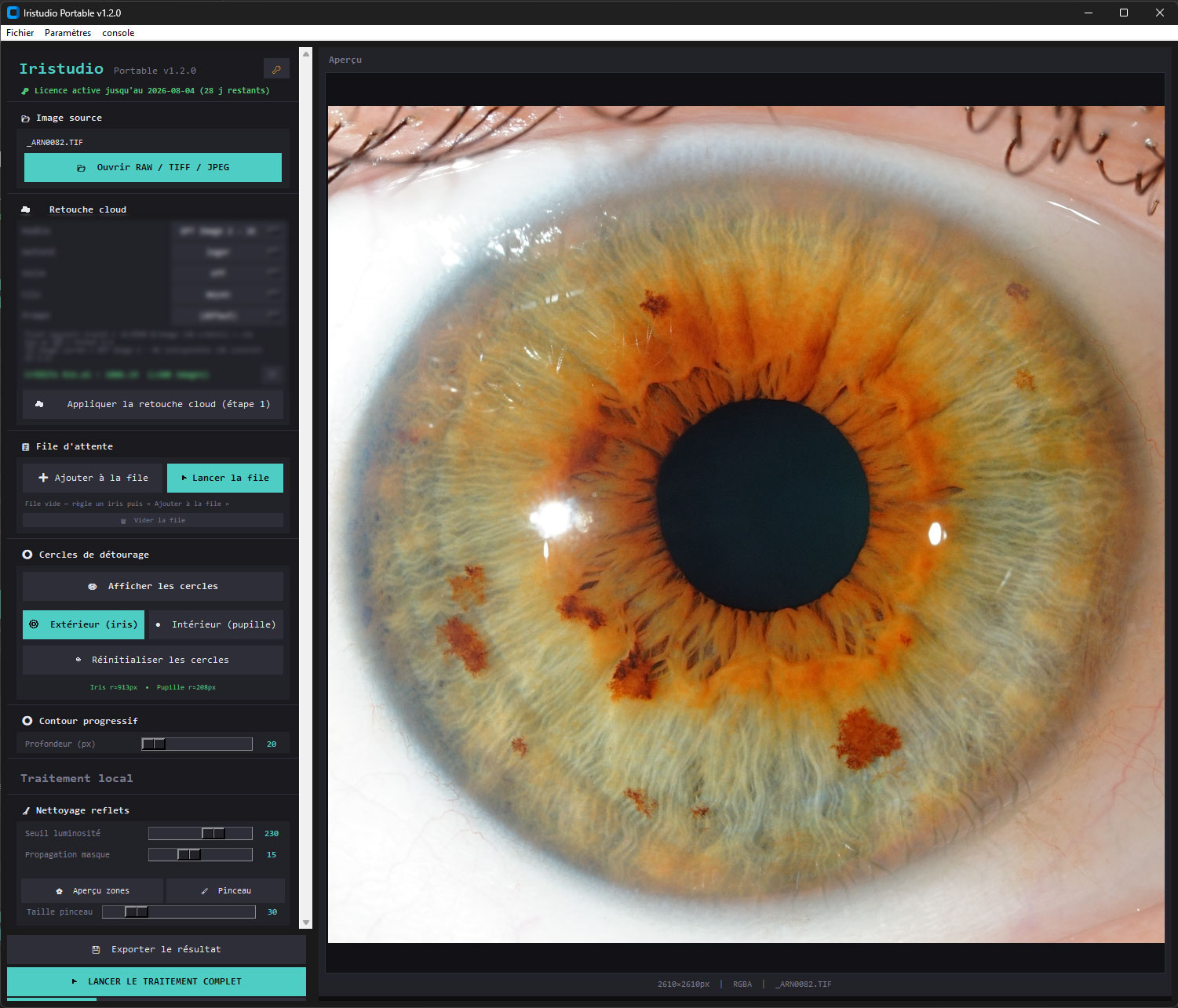Click the sidebar scrollbar down arrow
The width and height of the screenshot is (1178, 1008).
pyautogui.click(x=306, y=922)
